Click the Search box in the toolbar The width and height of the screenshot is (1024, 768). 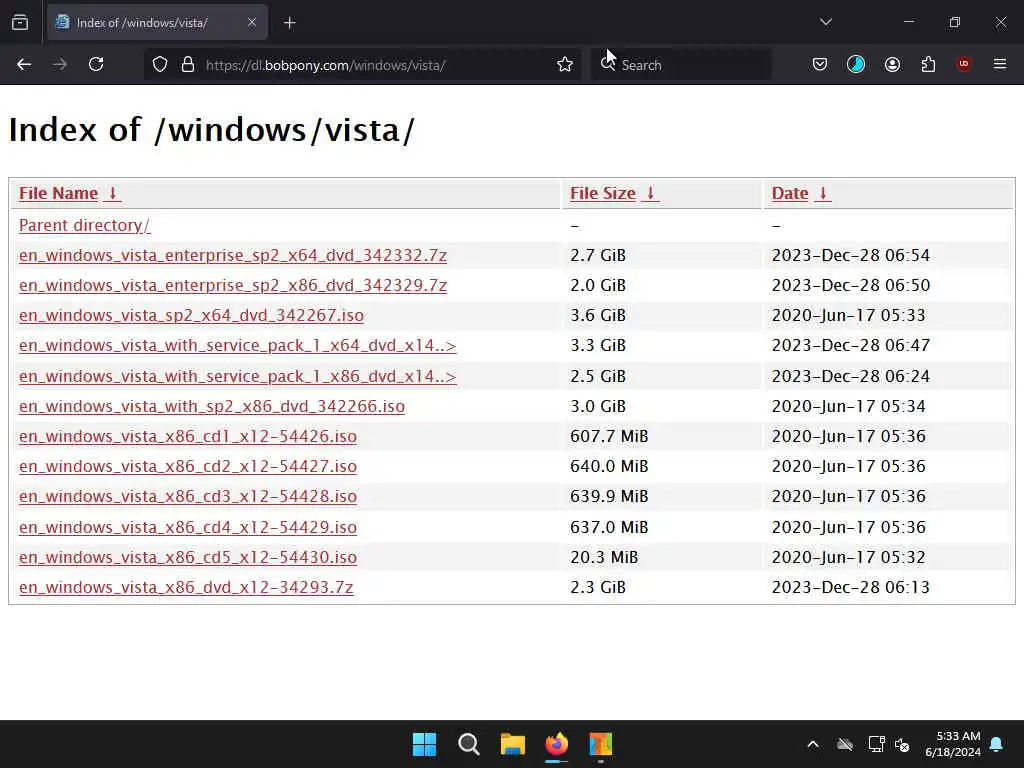click(x=681, y=65)
